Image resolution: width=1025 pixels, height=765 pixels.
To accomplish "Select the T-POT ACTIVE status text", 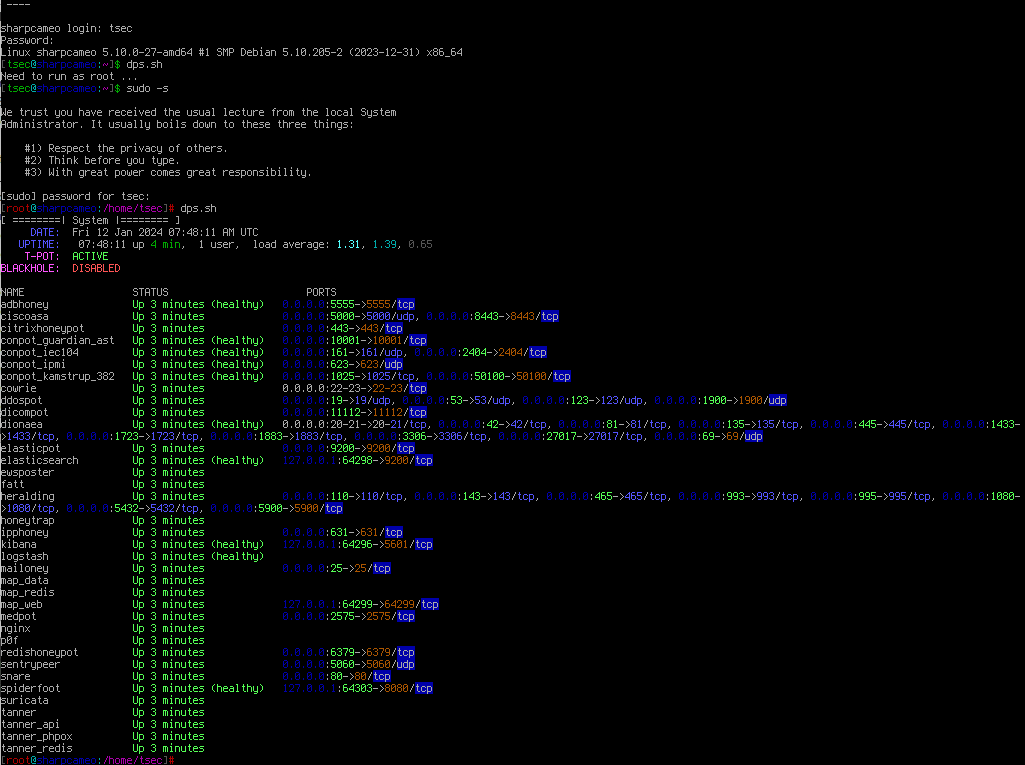I will [93, 256].
